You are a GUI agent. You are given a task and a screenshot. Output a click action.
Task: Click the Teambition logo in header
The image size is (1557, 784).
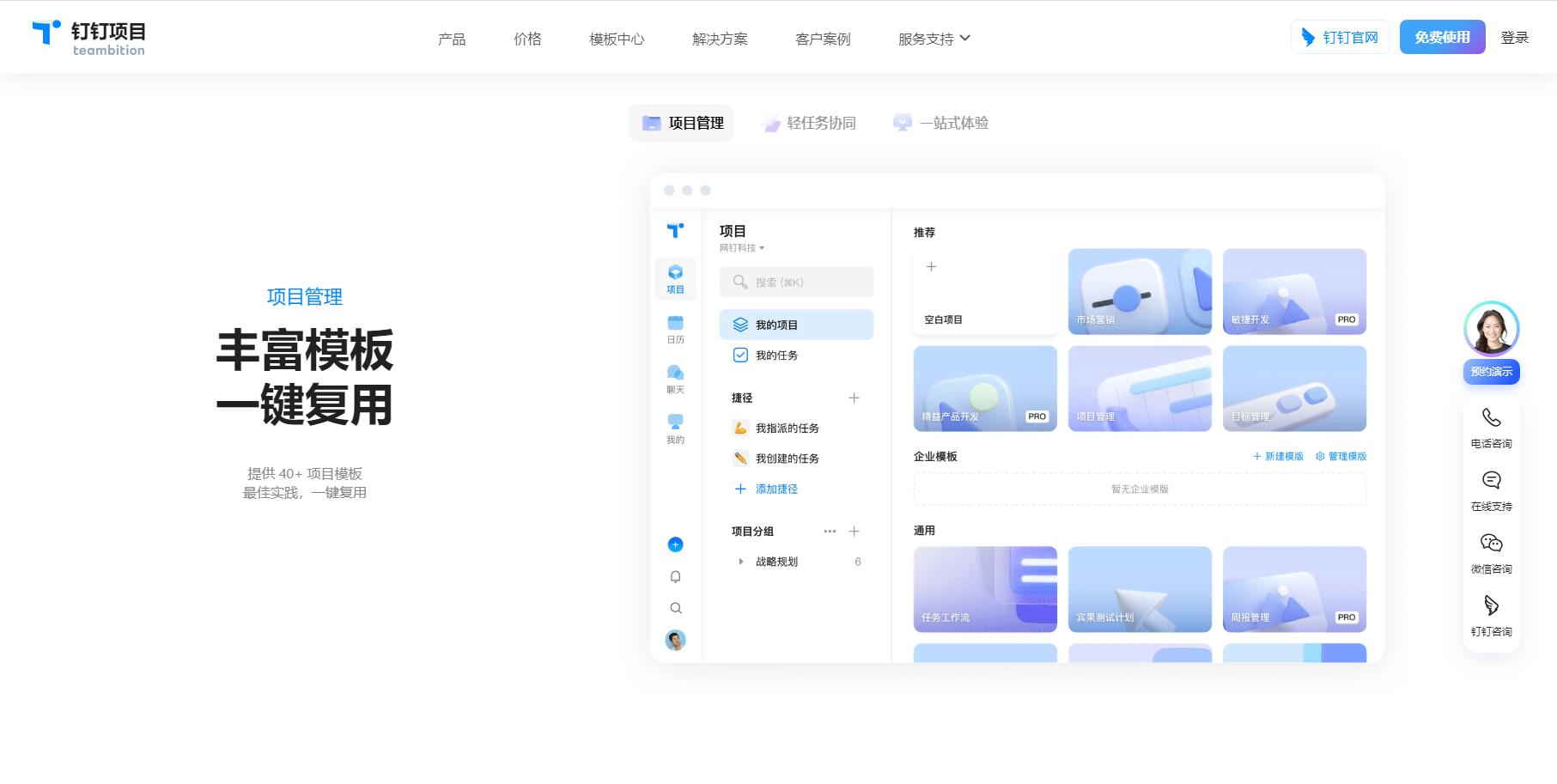click(x=89, y=38)
